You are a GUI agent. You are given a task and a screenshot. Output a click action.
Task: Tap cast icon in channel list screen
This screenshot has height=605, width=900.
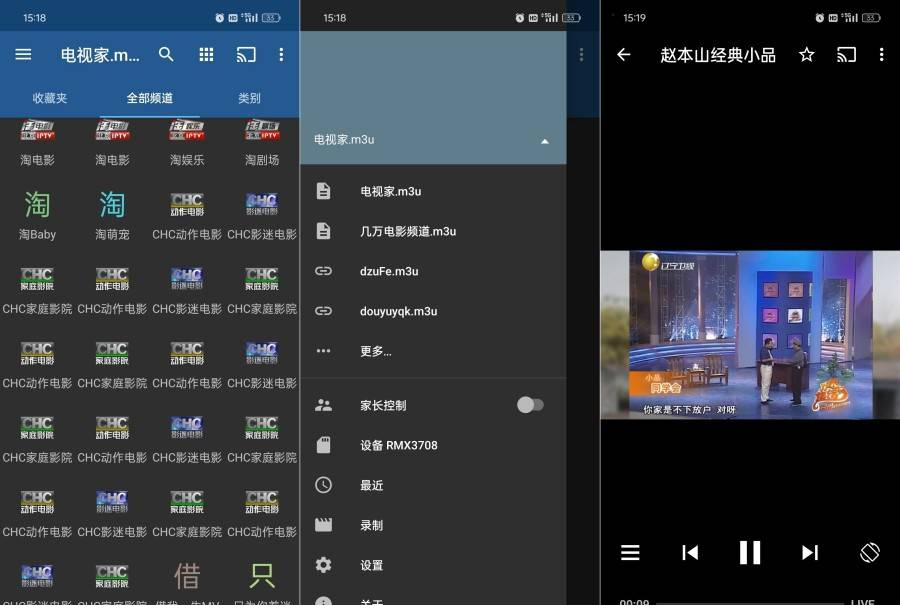click(246, 55)
